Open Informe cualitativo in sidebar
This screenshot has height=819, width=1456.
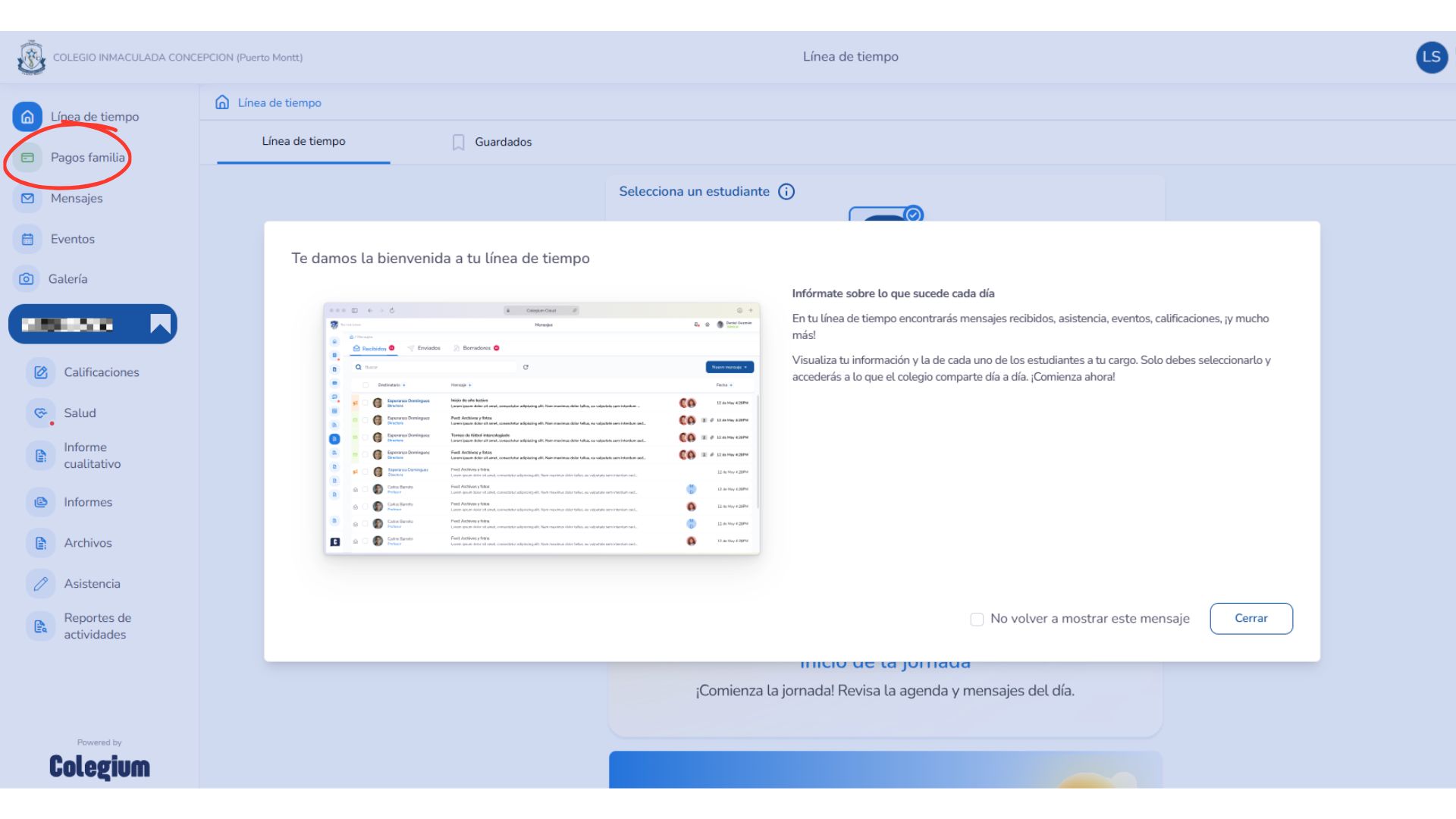coord(92,456)
